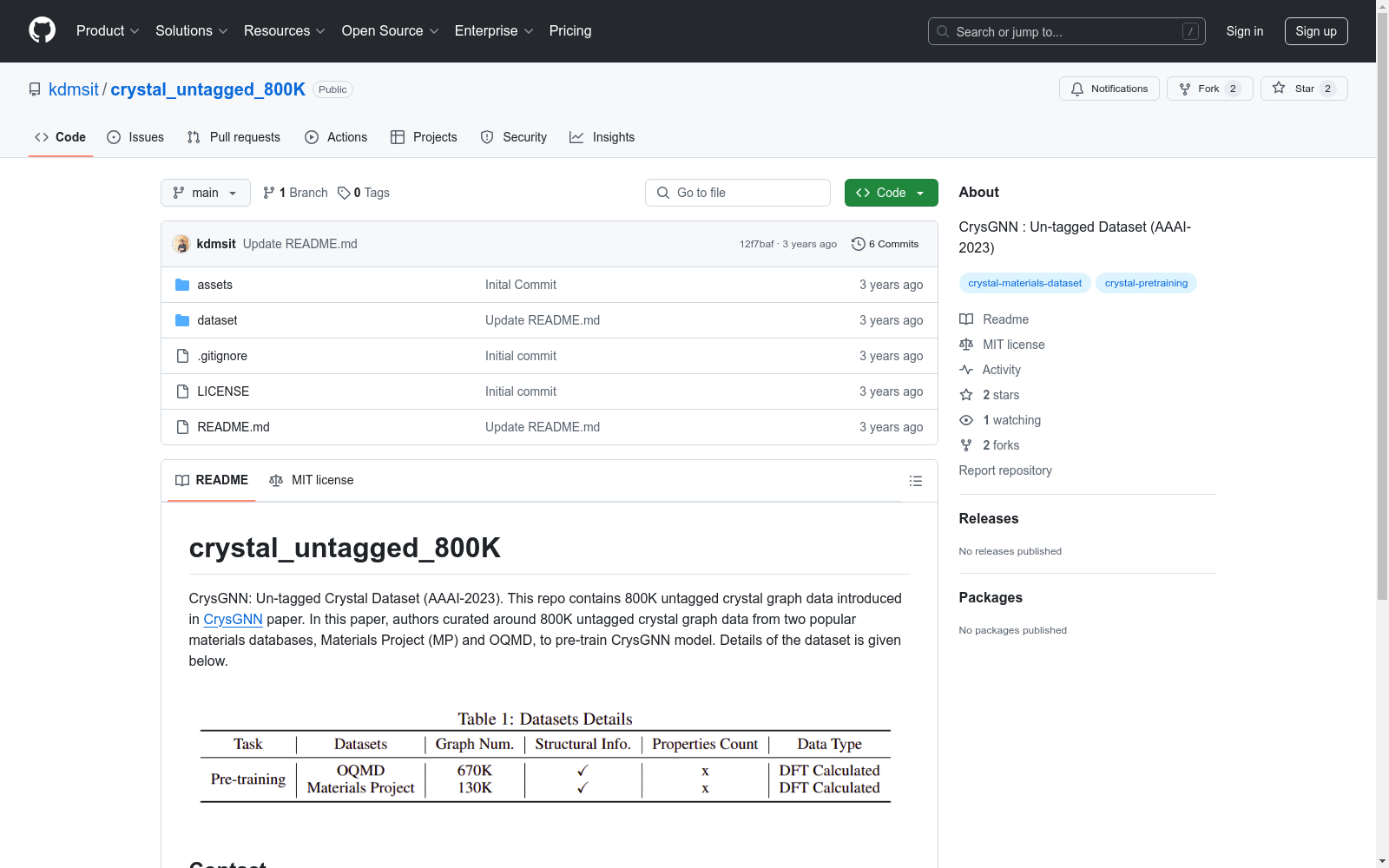The image size is (1389, 868).
Task: Open the Packages section heading
Action: [991, 597]
